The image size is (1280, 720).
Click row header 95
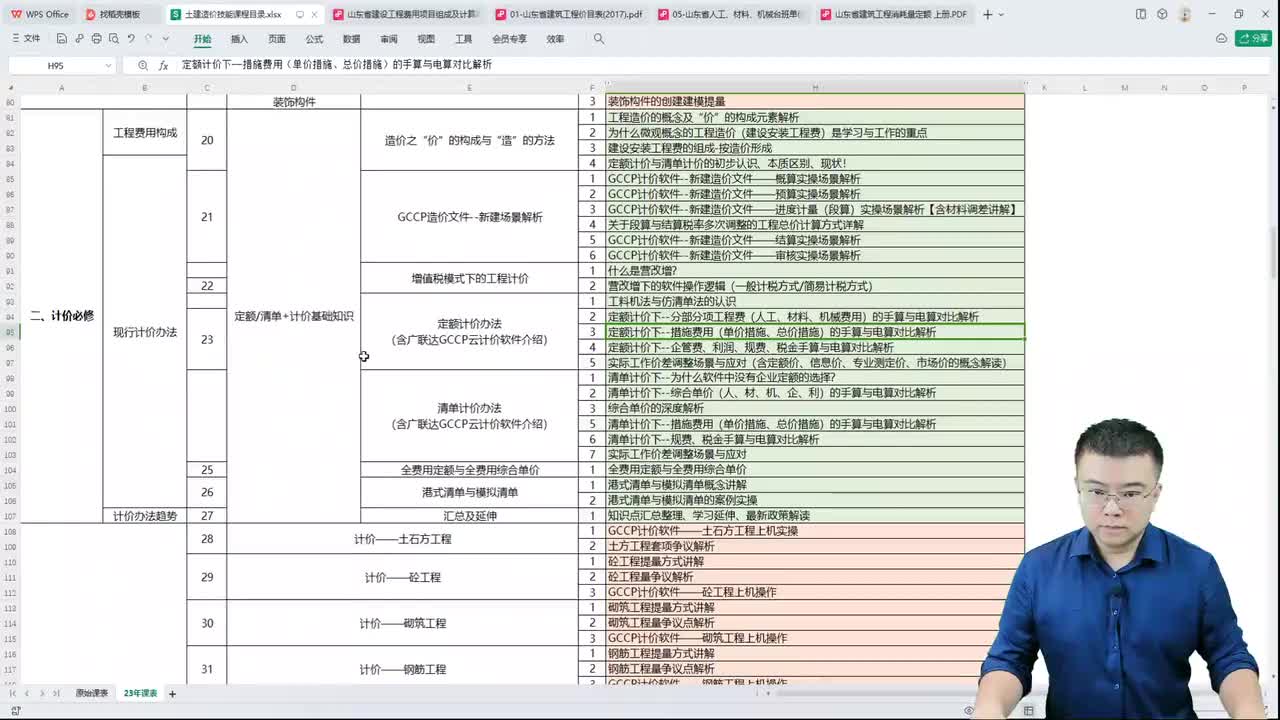(10, 332)
